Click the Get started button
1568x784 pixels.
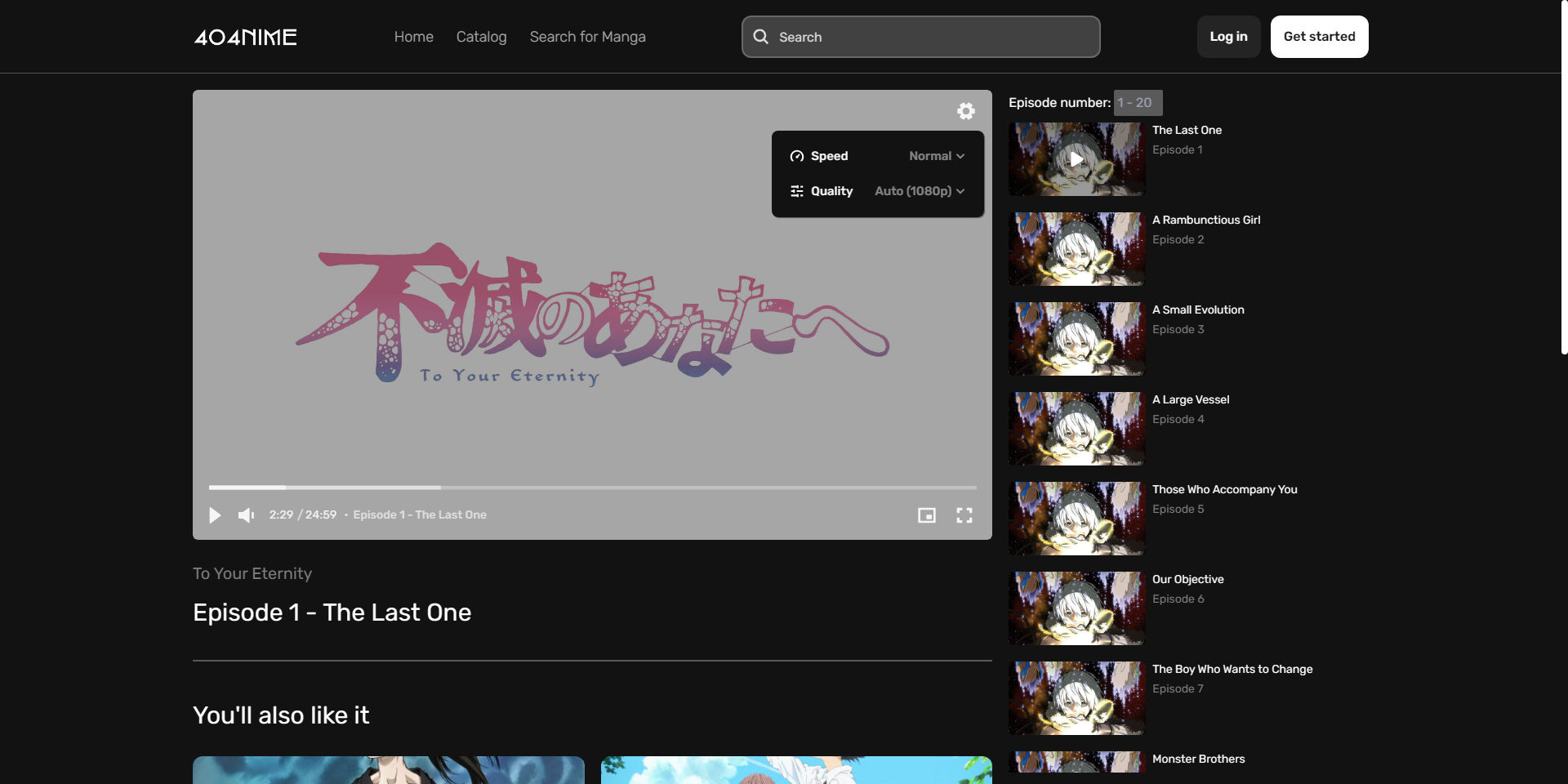[1320, 37]
